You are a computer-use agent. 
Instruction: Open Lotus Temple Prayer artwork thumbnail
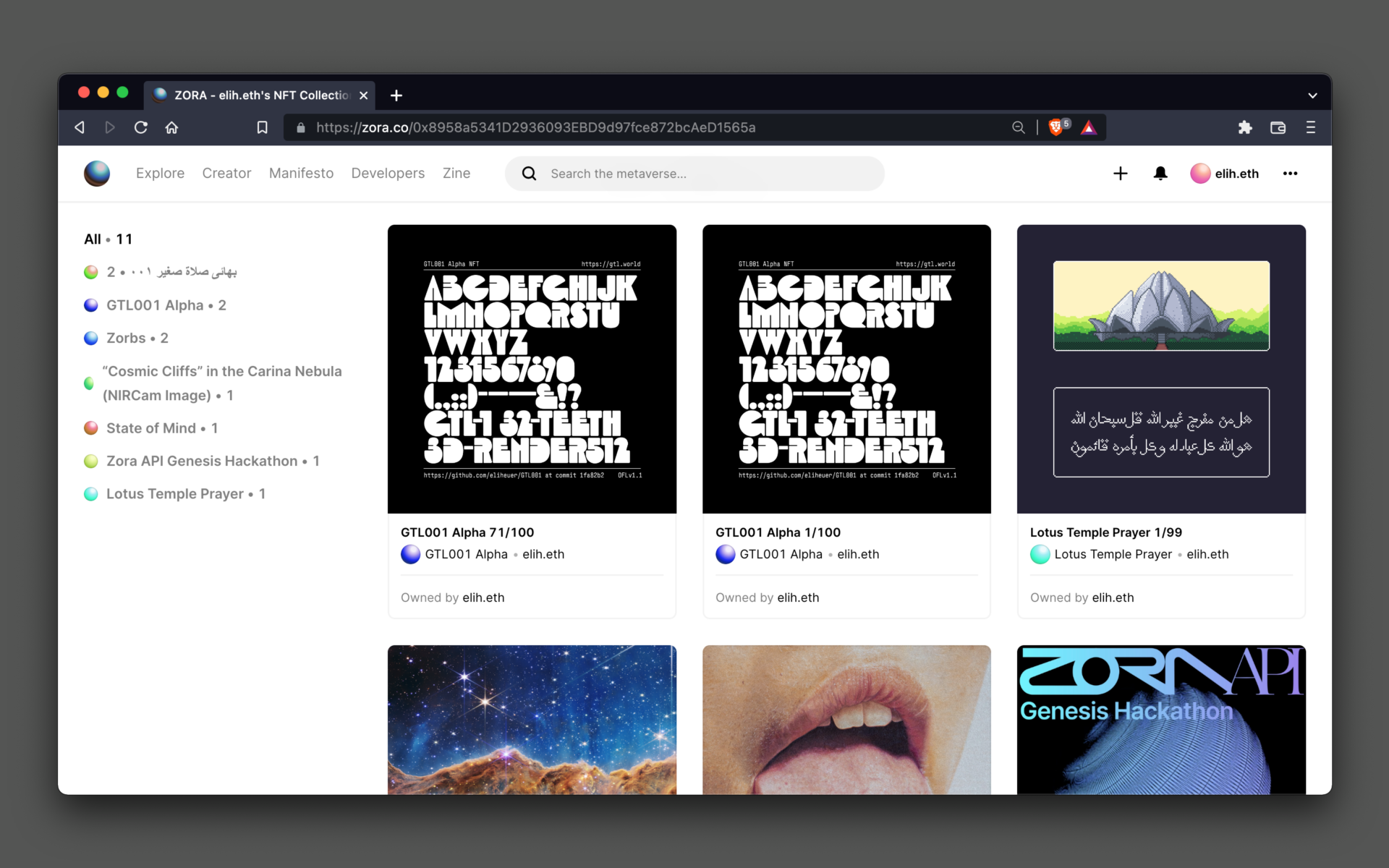(1161, 369)
